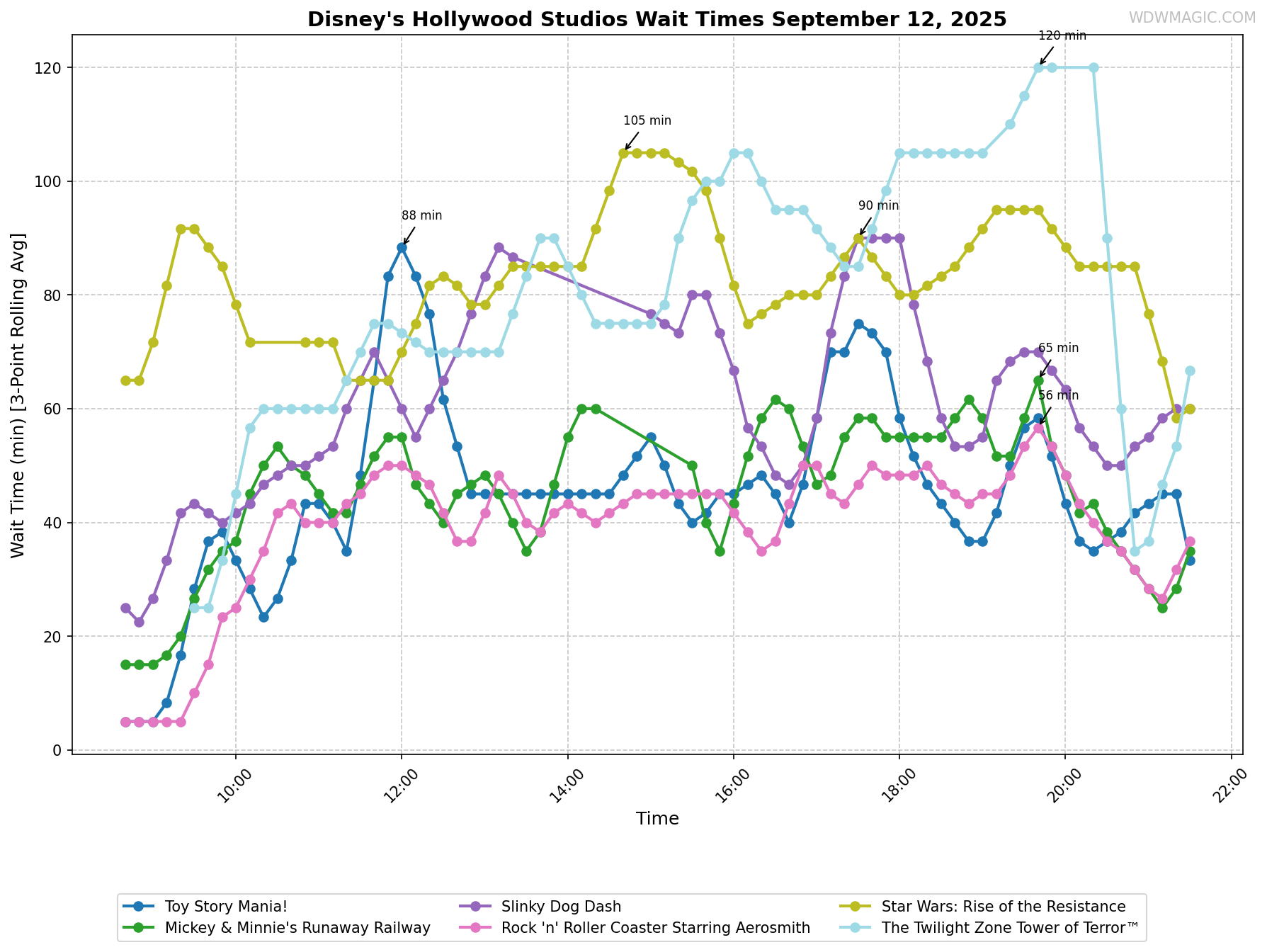Click the purple Slinky Dog Dash legend marker

[x=475, y=907]
